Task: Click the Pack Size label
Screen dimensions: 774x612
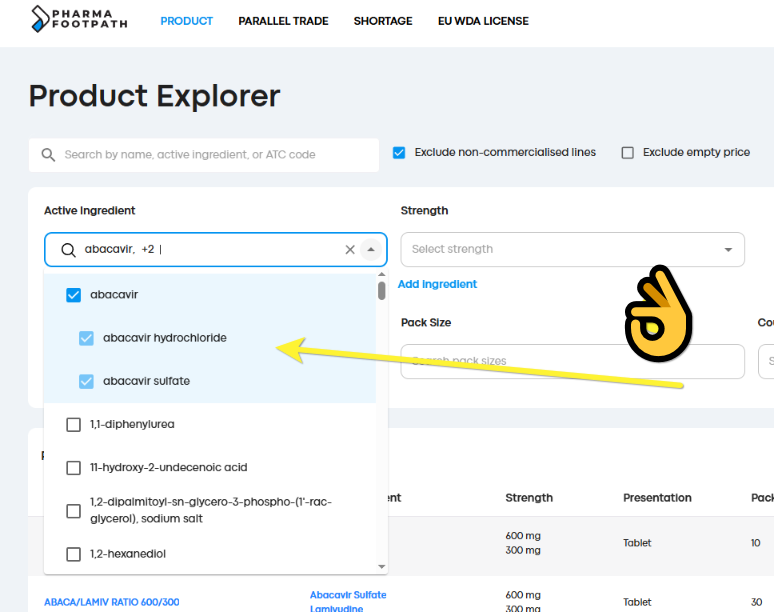Action: (x=426, y=323)
